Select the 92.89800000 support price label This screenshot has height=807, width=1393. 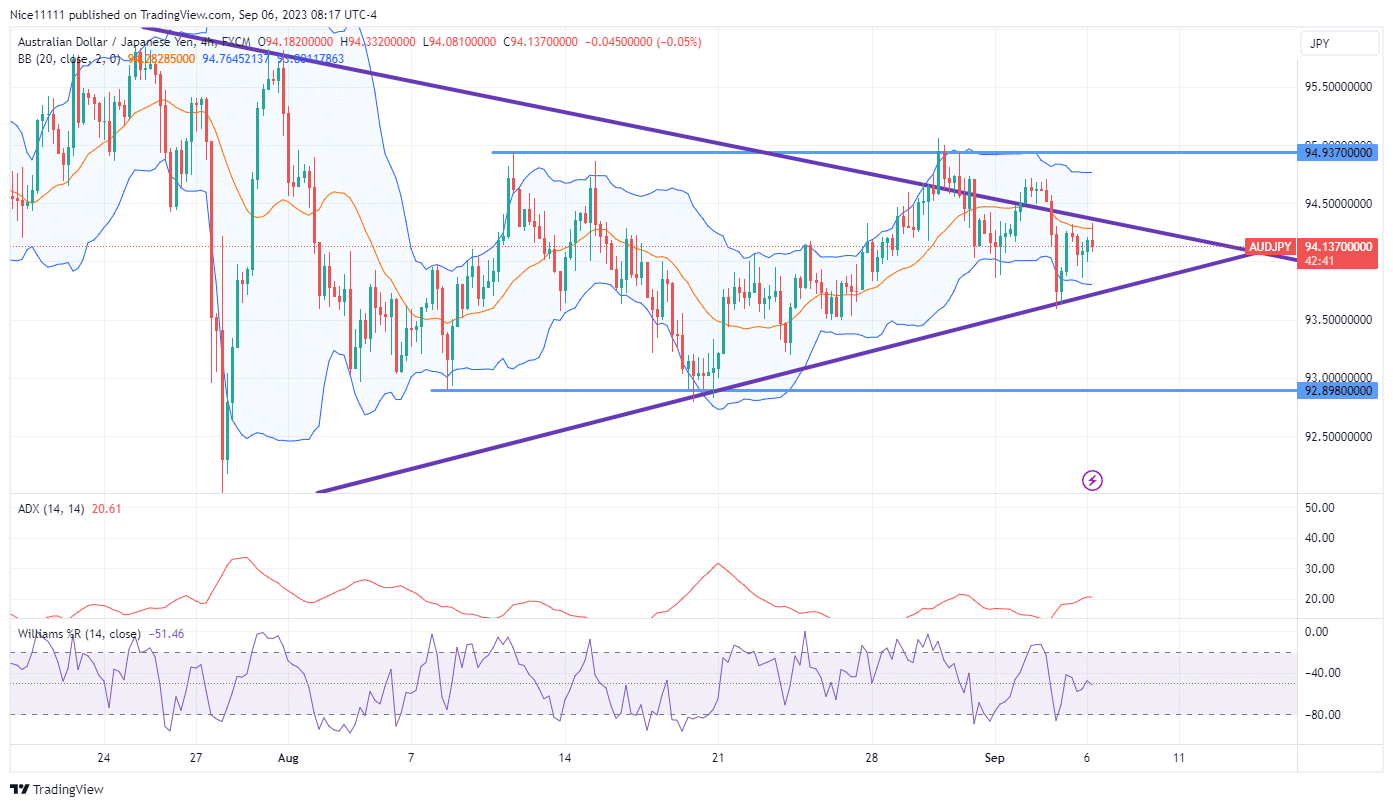coord(1339,390)
